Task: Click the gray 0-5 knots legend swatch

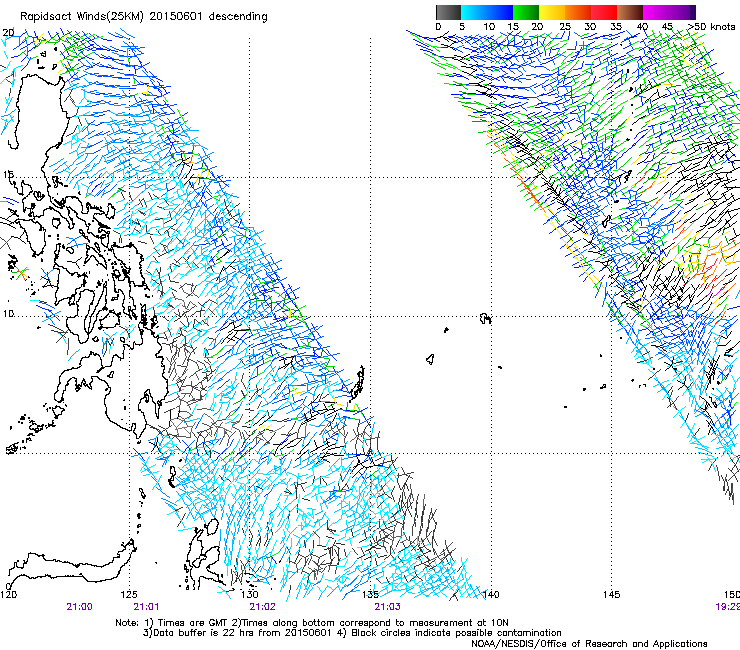Action: pos(448,12)
